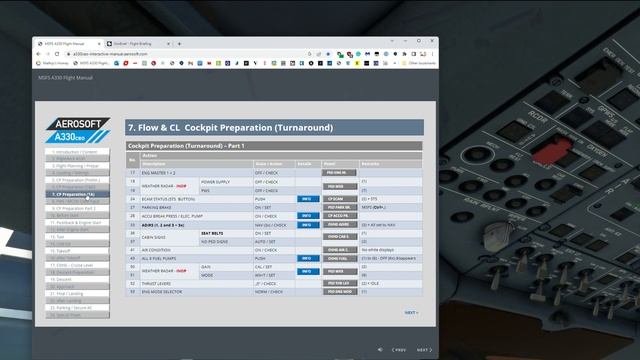The height and width of the screenshot is (360, 640).
Task: Open the Chrome three-dot menu
Action: pos(432,54)
